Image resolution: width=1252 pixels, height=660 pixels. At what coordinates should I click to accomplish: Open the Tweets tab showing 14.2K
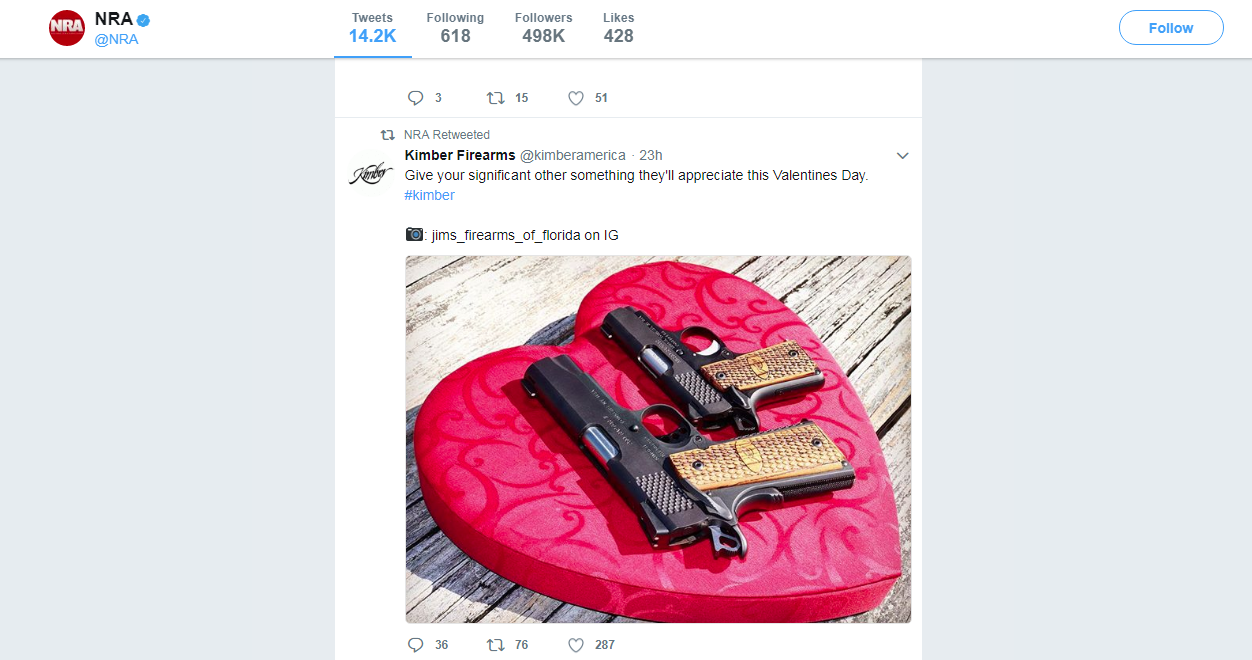pyautogui.click(x=372, y=28)
